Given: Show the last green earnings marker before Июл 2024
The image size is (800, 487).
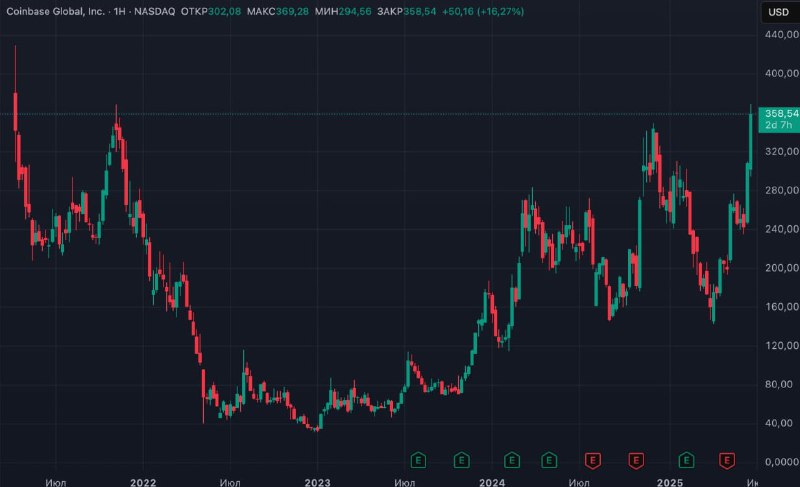Looking at the screenshot, I should [x=549, y=460].
